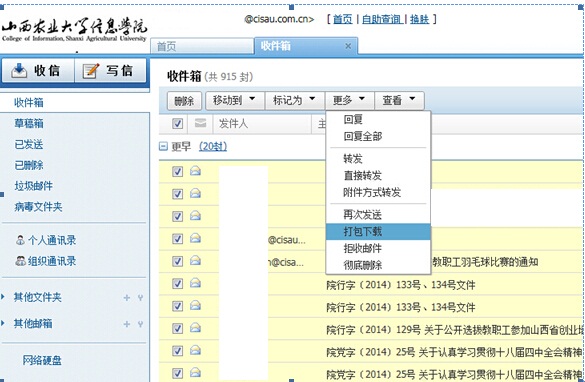The height and width of the screenshot is (382, 585).
Task: Expand 其他邮箱 section arrow
Action: tap(3, 323)
